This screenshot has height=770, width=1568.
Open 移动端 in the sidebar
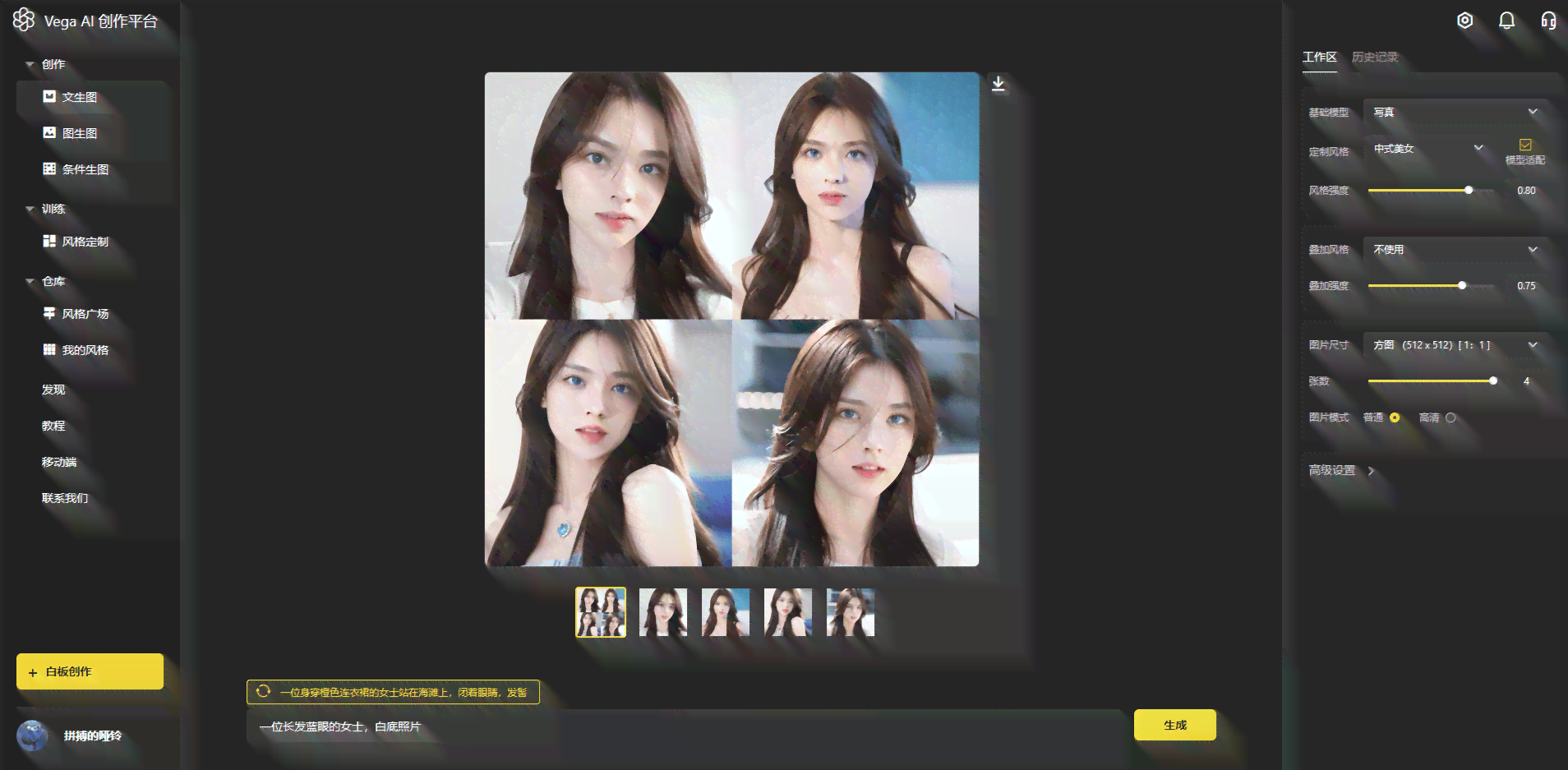tap(59, 462)
